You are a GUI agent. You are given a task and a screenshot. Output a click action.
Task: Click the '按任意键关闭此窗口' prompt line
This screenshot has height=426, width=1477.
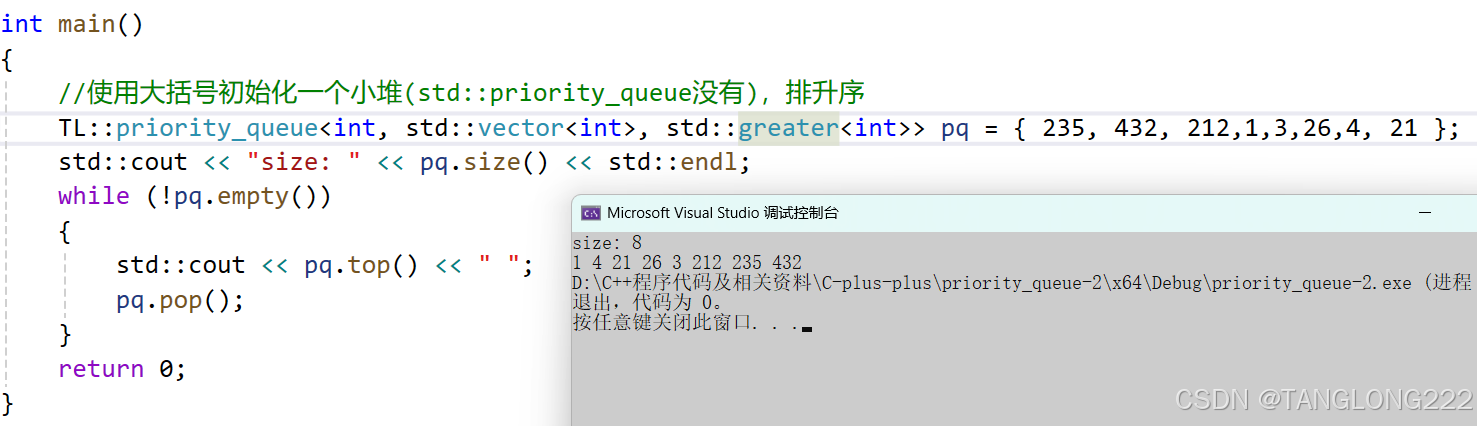click(x=691, y=323)
